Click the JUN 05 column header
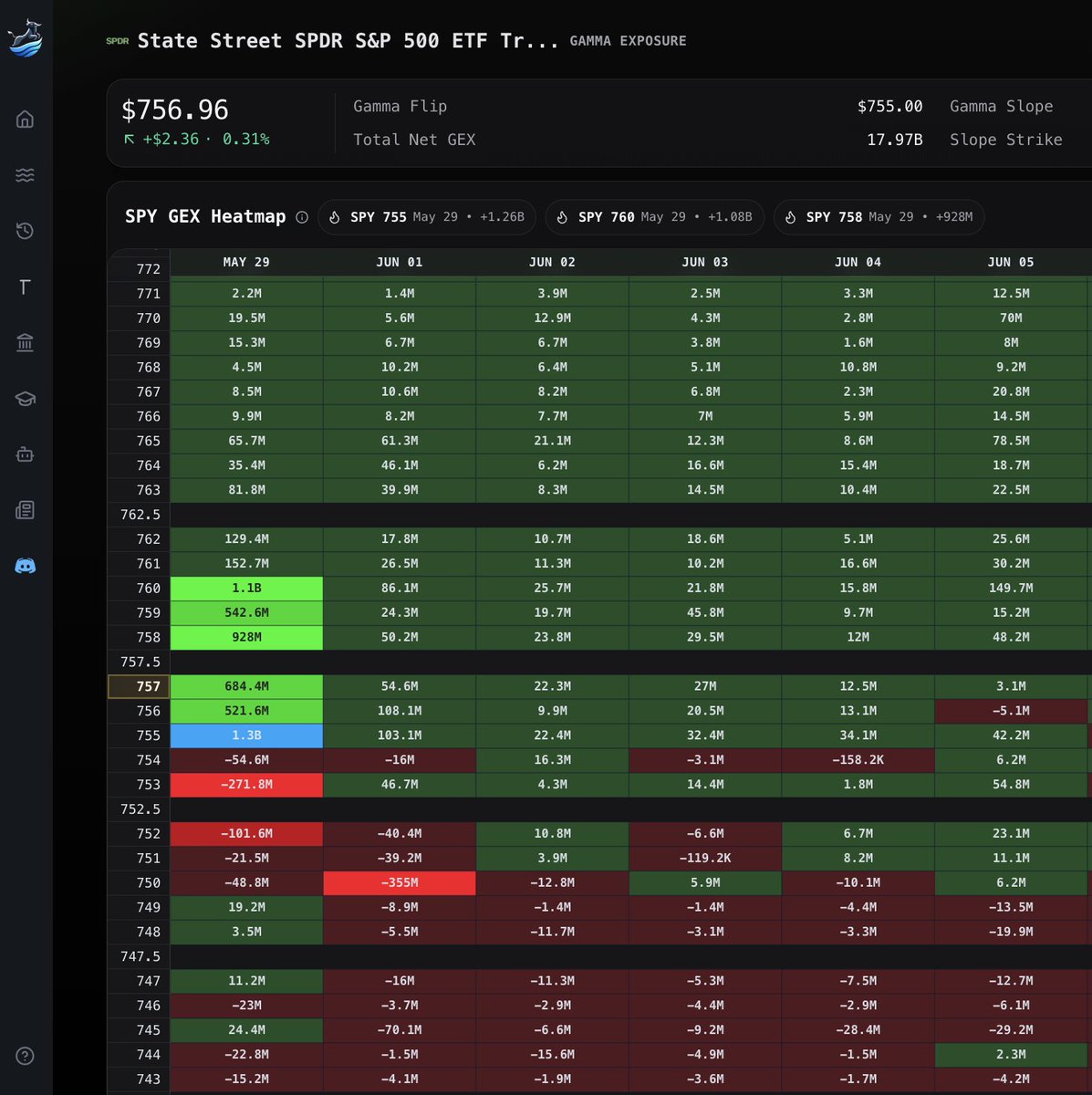 click(1011, 262)
